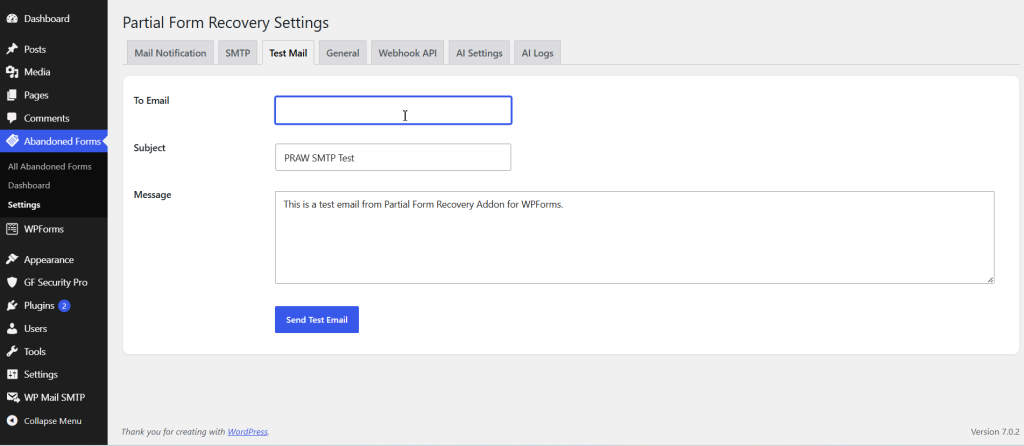This screenshot has width=1024, height=446.
Task: Open Dashboard under Abandoned Forms submenu
Action: (x=29, y=185)
